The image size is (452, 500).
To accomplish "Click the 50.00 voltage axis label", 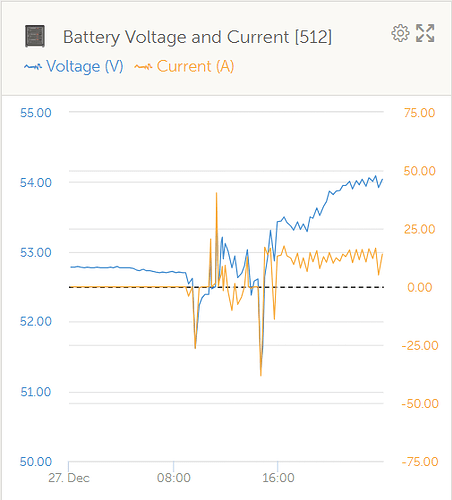I will pos(36,462).
